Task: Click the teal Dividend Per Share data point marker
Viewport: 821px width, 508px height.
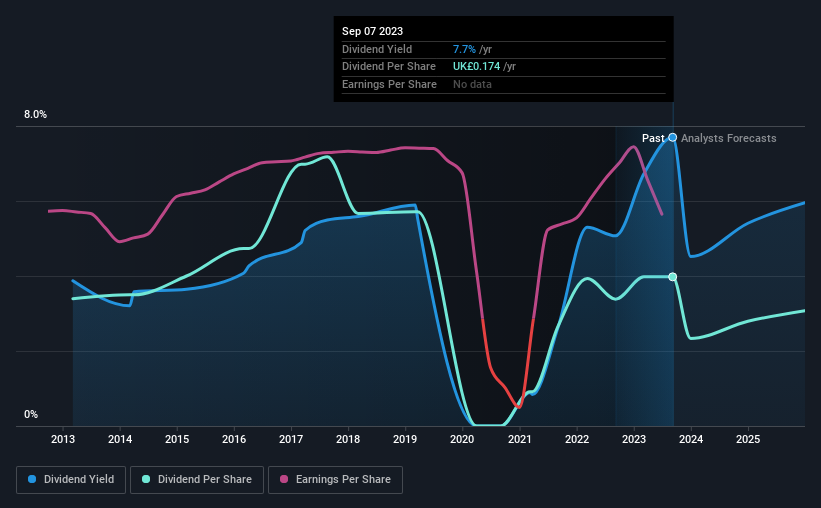Action: 673,277
